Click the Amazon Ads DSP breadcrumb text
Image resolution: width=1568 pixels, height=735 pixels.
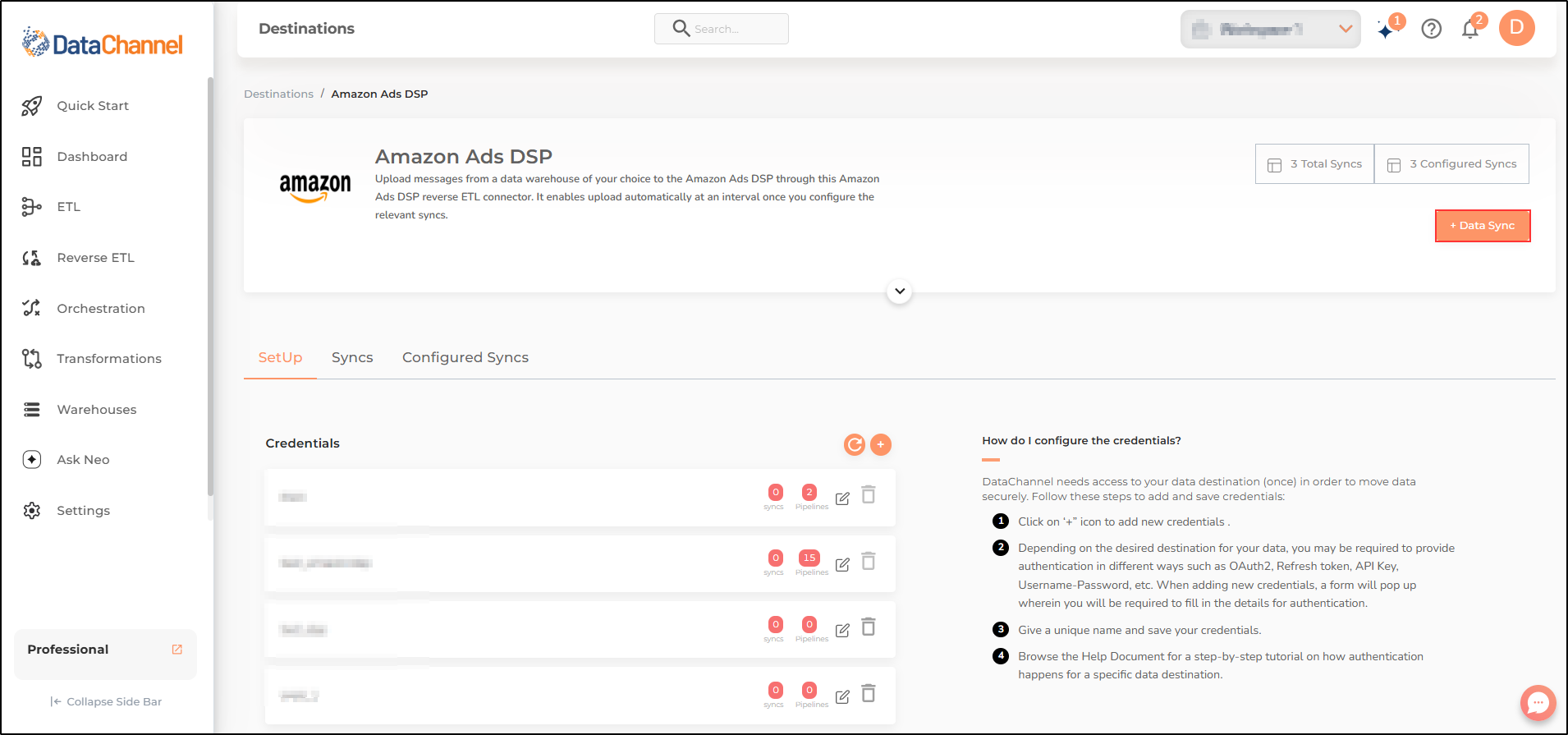point(379,94)
